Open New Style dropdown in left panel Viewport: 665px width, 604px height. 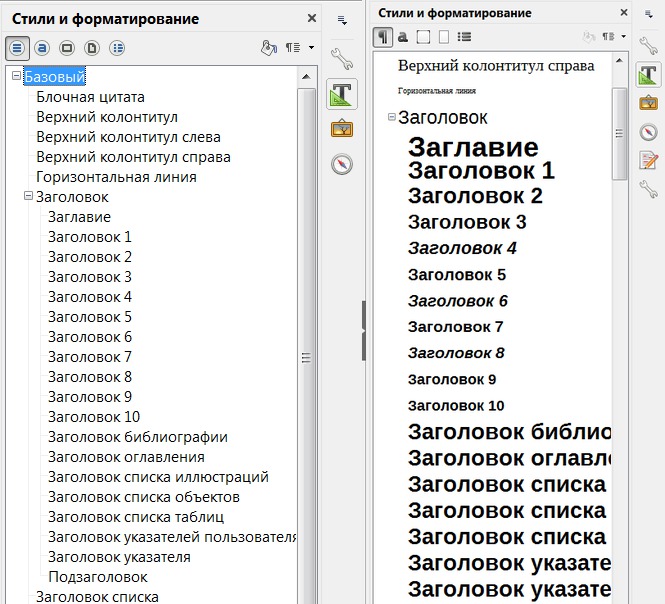[x=299, y=47]
